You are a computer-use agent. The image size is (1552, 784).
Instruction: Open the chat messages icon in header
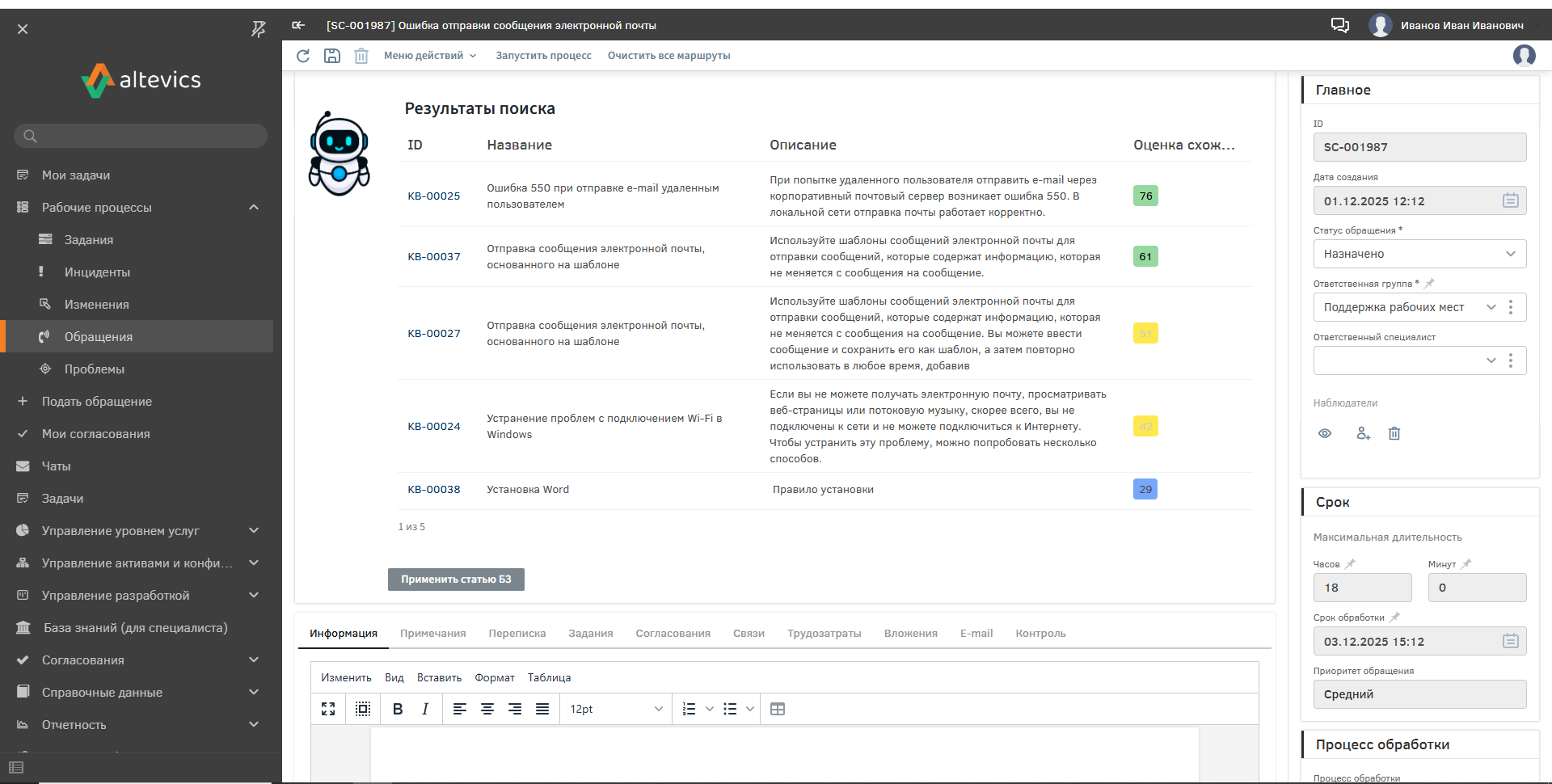1340,25
